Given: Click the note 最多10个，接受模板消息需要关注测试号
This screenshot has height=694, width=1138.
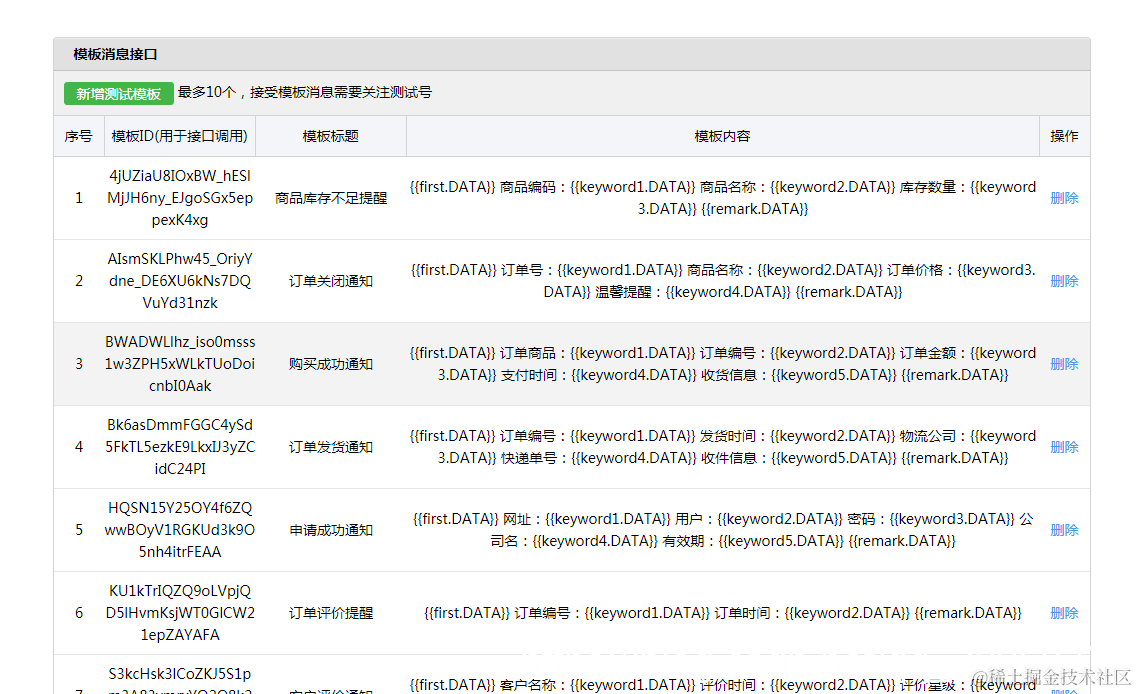Looking at the screenshot, I should pos(305,92).
